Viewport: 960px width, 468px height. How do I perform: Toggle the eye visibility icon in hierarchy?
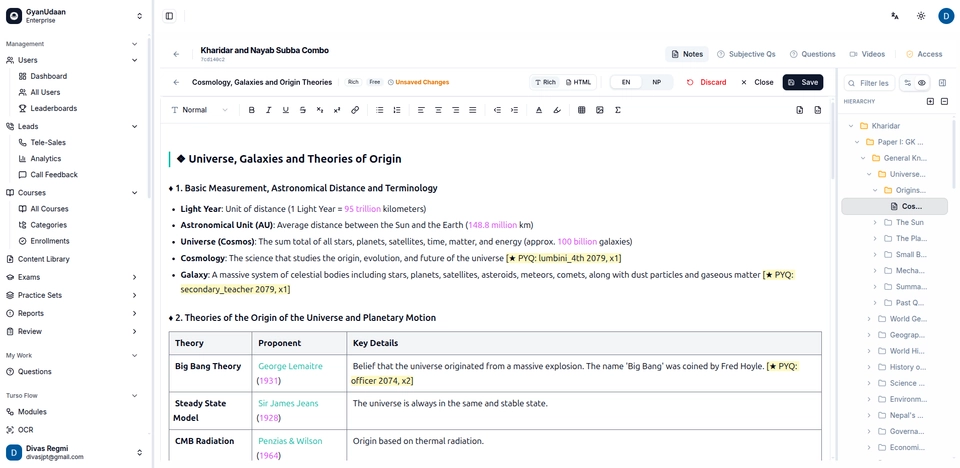click(922, 83)
